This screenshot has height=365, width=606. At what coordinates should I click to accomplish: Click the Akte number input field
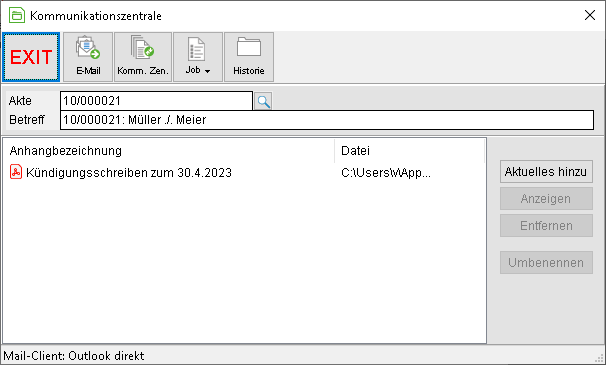(156, 101)
